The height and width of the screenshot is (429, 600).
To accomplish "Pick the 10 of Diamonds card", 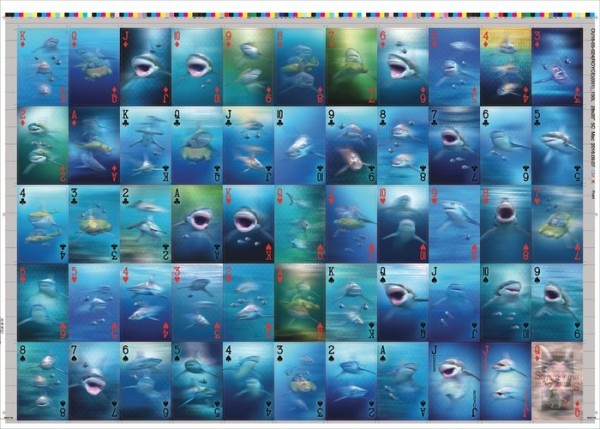I will coord(196,66).
